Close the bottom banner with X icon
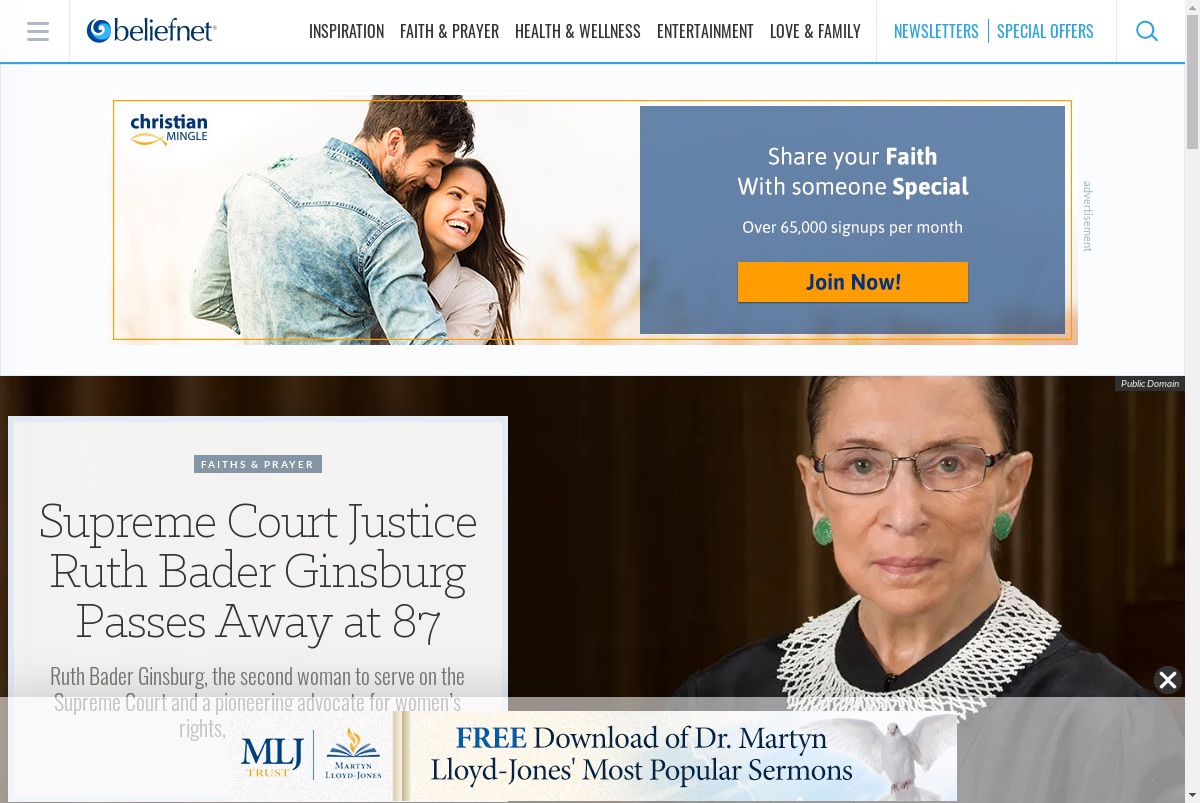Screen dimensions: 1200x803 coord(1167,680)
